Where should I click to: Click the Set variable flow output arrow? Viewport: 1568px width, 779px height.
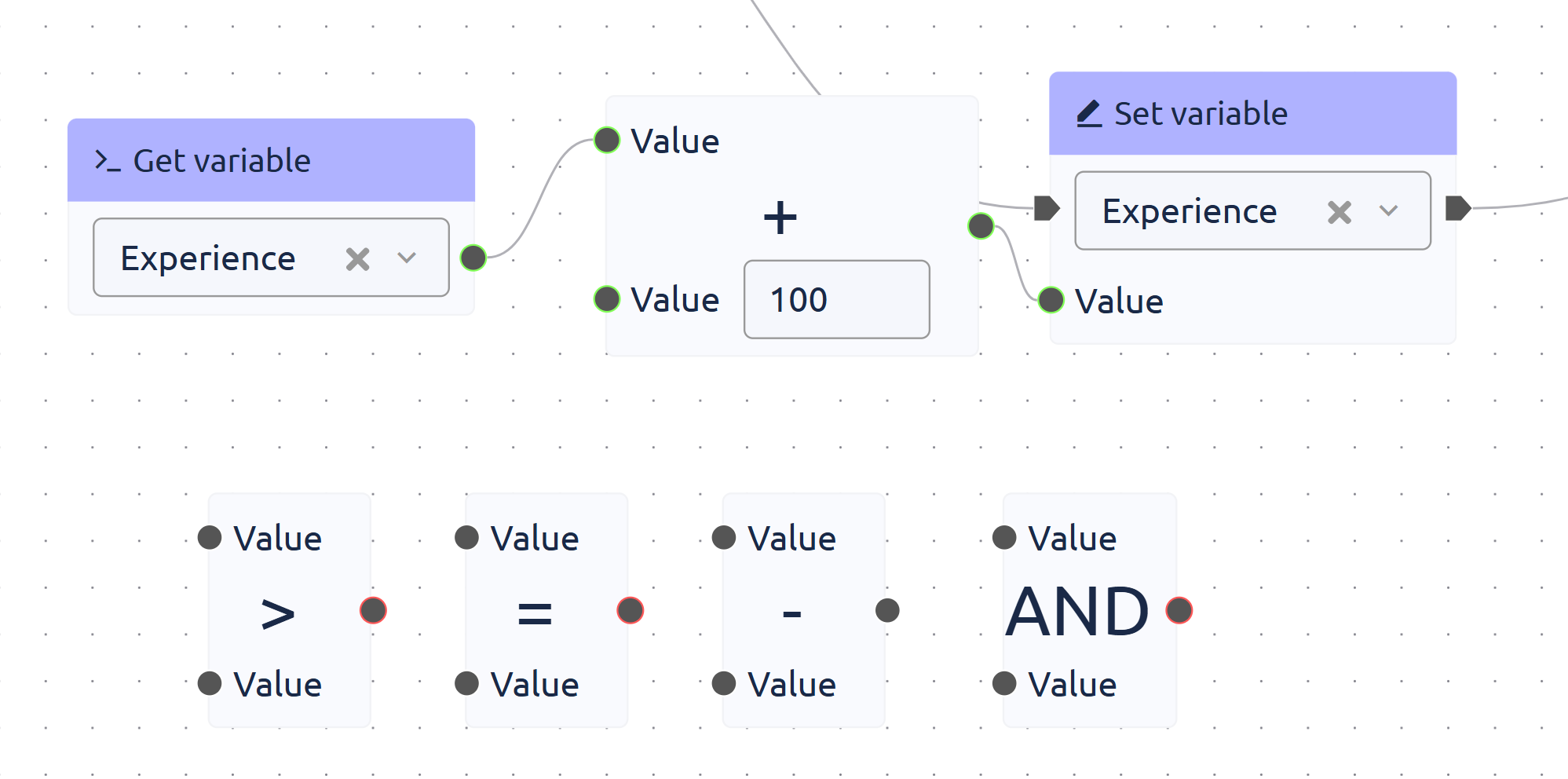coord(1457,208)
